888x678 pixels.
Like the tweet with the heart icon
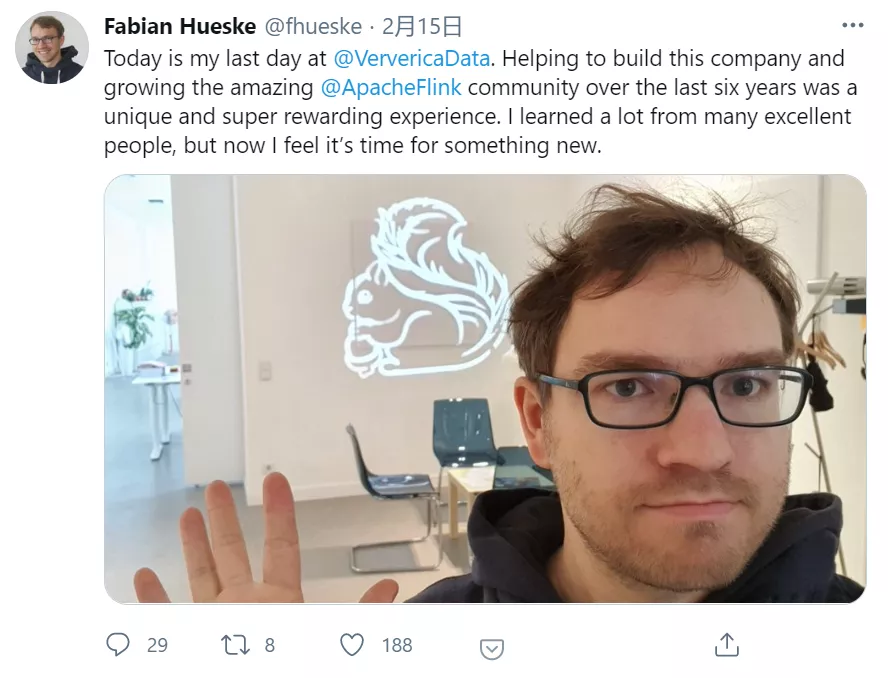tap(352, 645)
